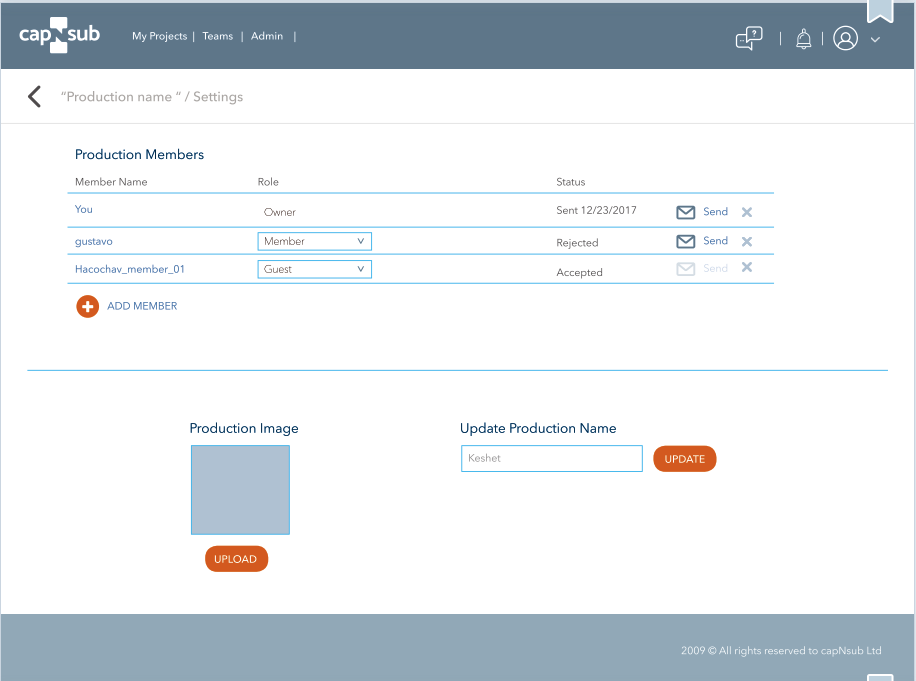Go to the Teams menu item
Image resolution: width=916 pixels, height=681 pixels.
(x=217, y=36)
